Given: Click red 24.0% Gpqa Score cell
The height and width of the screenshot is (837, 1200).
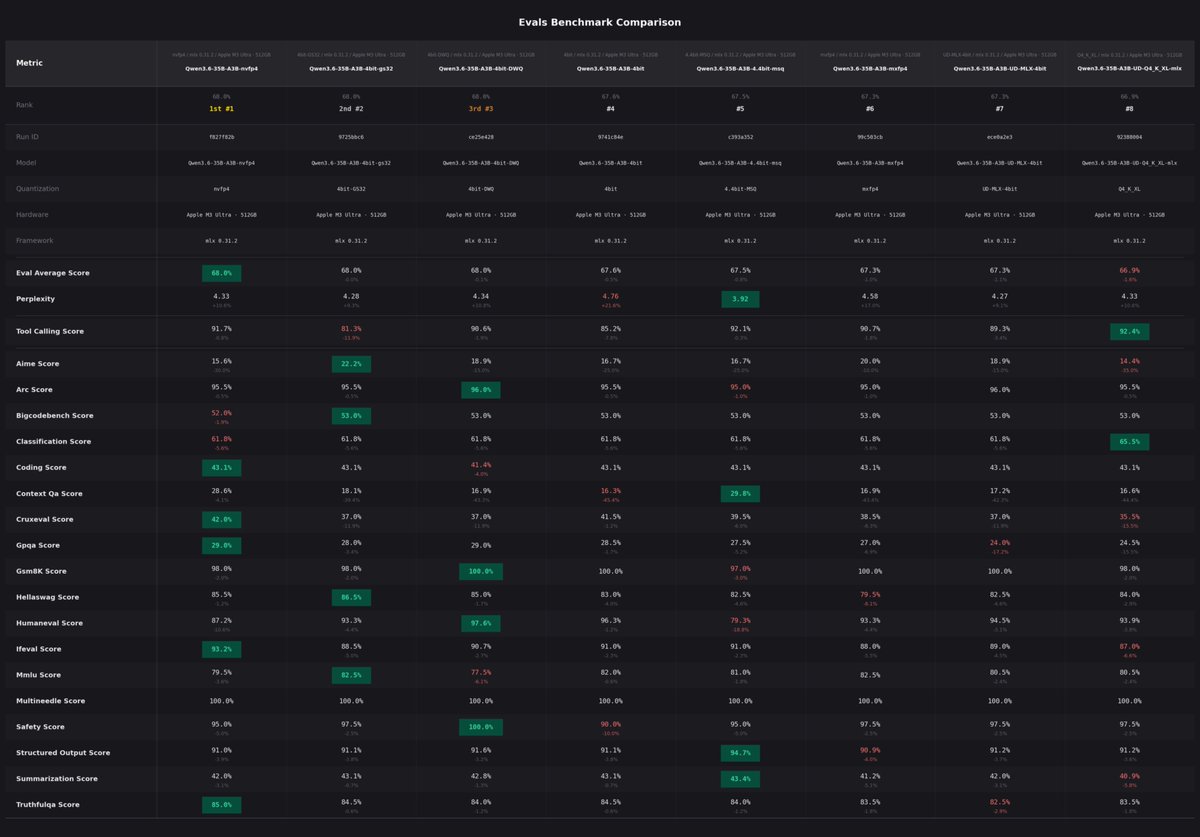Looking at the screenshot, I should click(x=1000, y=543).
